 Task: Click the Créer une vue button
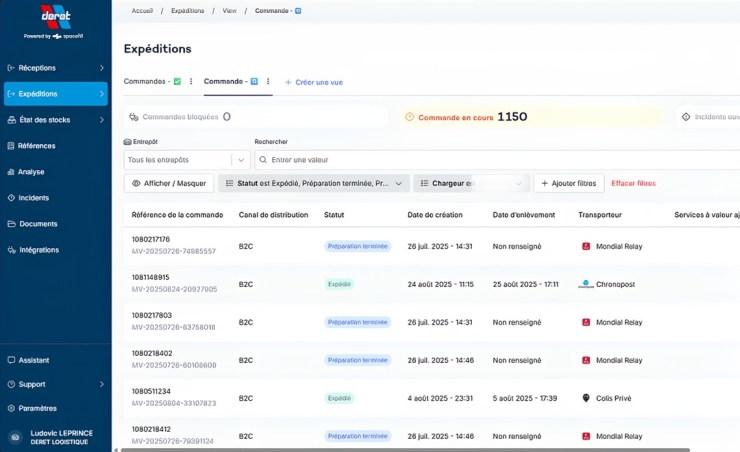tap(314, 82)
